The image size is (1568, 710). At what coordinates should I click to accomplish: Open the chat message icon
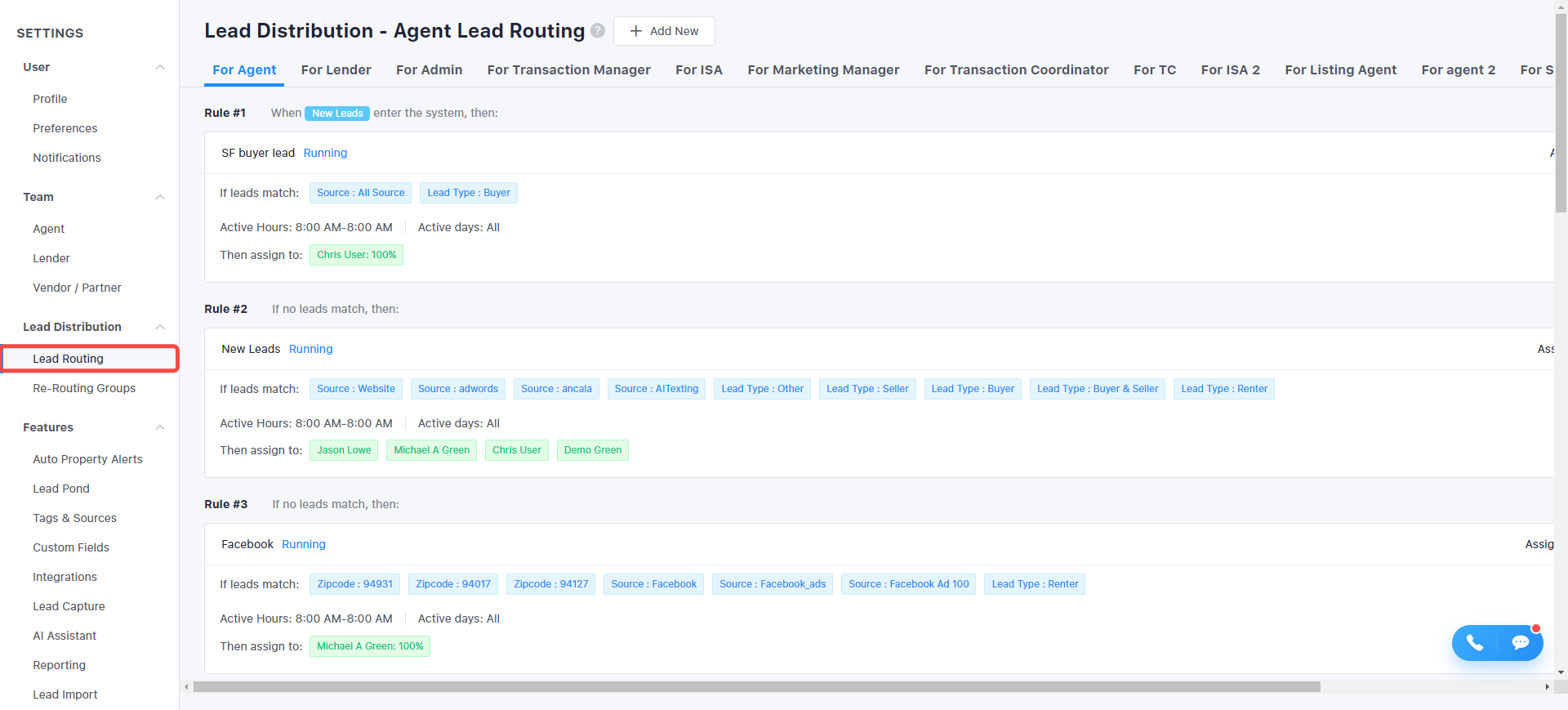tap(1520, 643)
